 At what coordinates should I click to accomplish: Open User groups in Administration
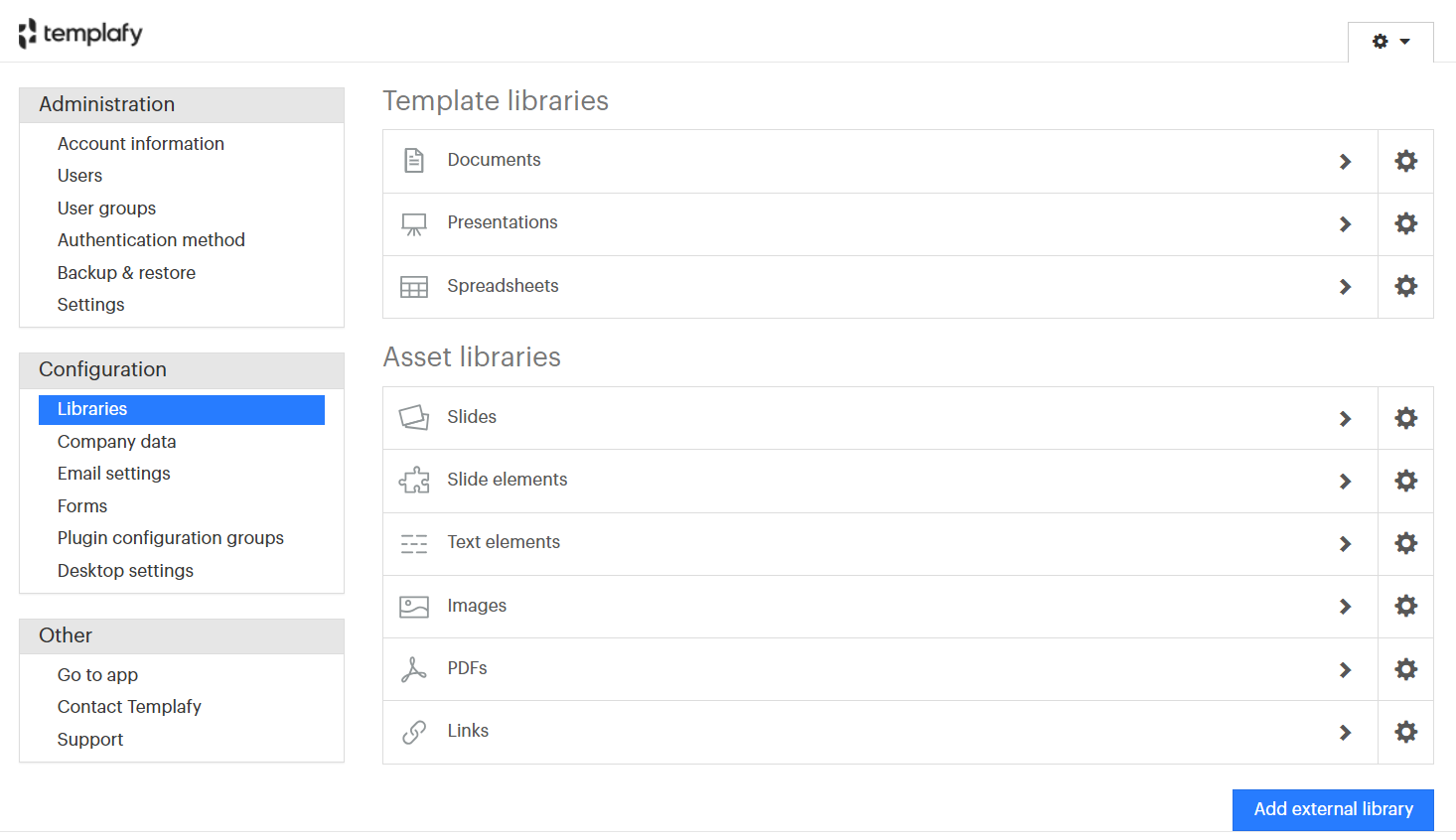point(106,209)
